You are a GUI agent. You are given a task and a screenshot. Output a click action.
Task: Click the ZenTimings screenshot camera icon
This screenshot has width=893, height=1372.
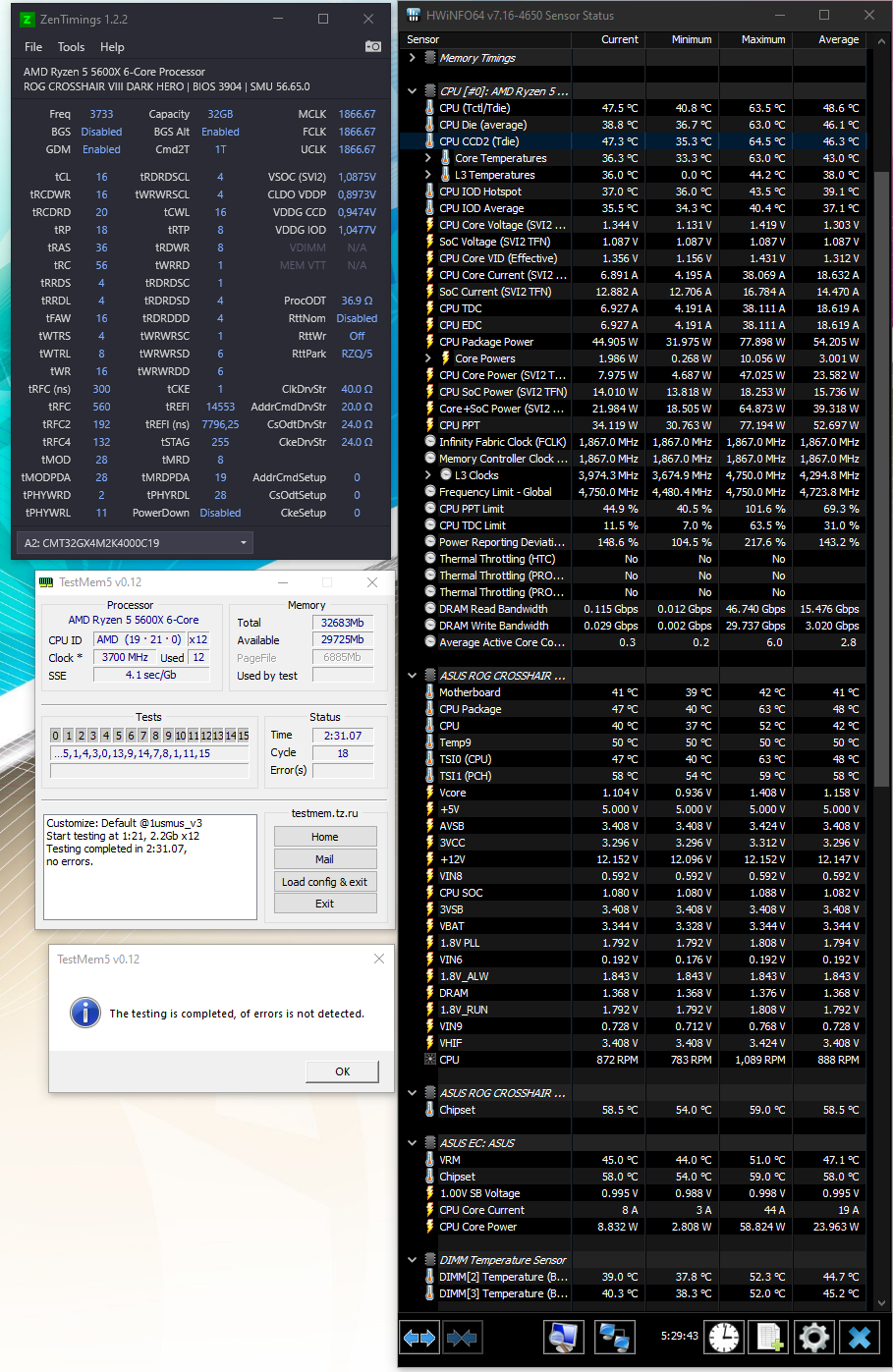click(373, 46)
